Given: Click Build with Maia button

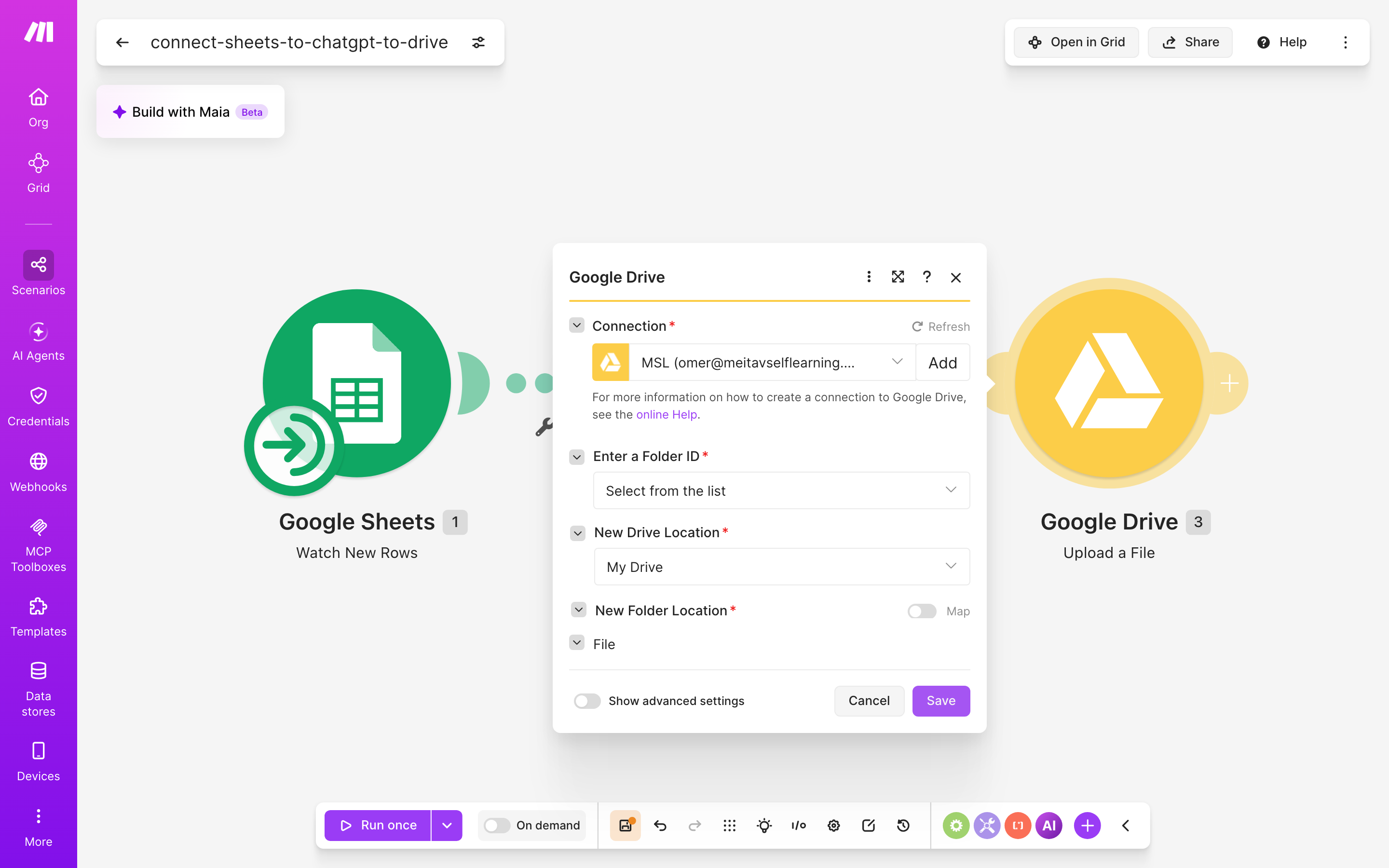Looking at the screenshot, I should tap(191, 111).
